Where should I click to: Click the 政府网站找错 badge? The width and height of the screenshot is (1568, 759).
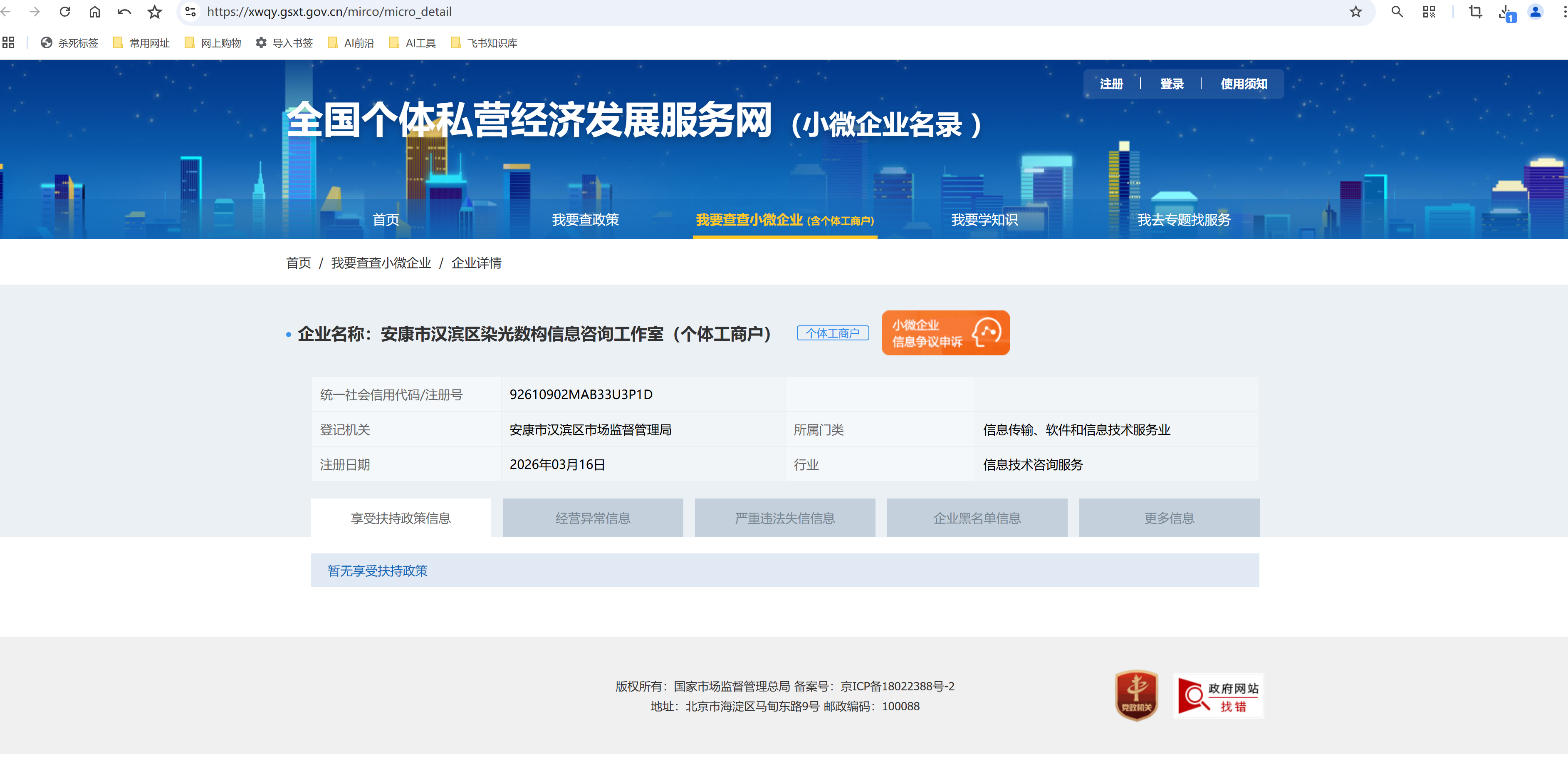pos(1218,696)
